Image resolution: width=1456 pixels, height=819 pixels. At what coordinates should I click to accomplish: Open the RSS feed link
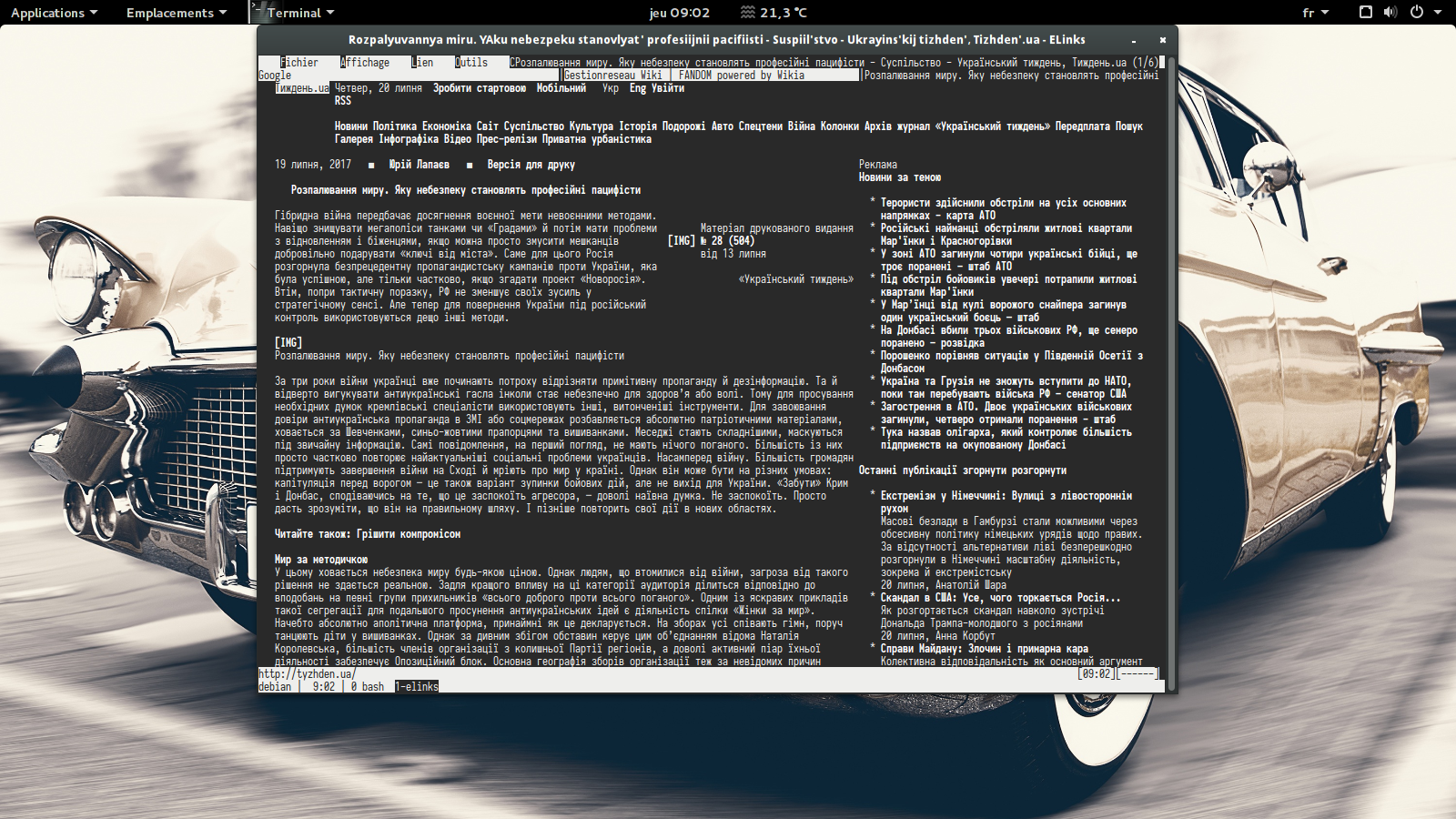coord(343,101)
